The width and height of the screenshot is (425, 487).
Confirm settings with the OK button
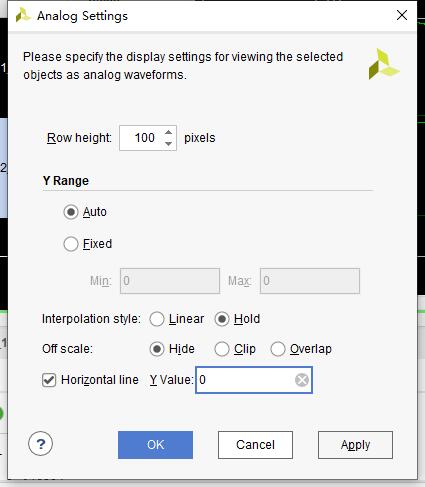tap(155, 445)
